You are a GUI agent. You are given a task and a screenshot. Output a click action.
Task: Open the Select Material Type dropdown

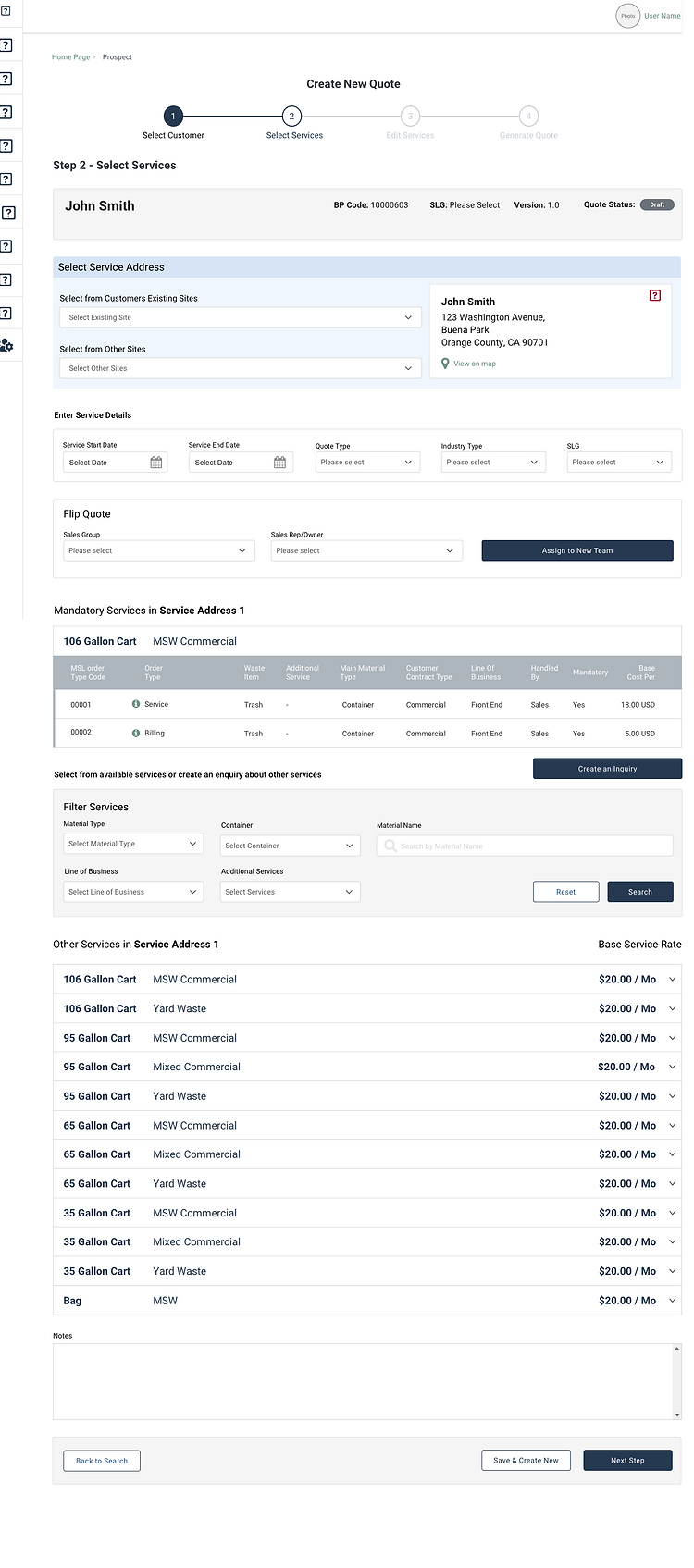[x=133, y=844]
